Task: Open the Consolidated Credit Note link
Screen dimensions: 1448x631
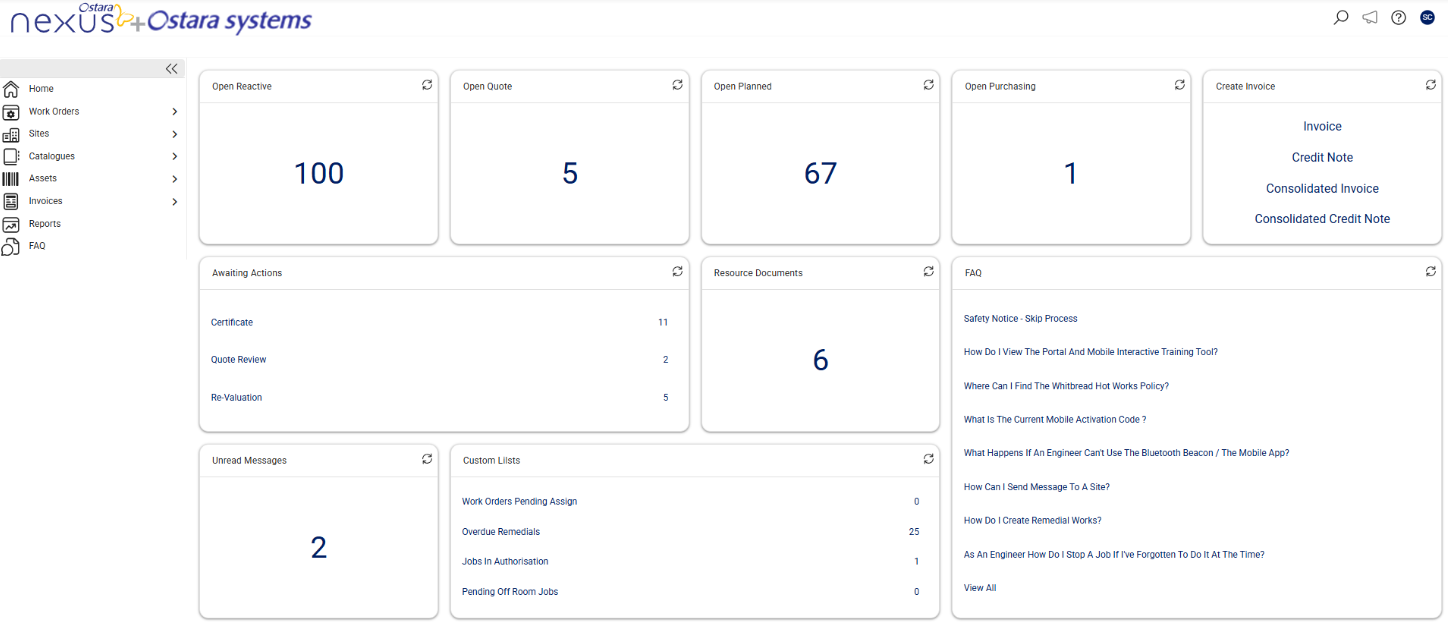Action: click(x=1322, y=218)
